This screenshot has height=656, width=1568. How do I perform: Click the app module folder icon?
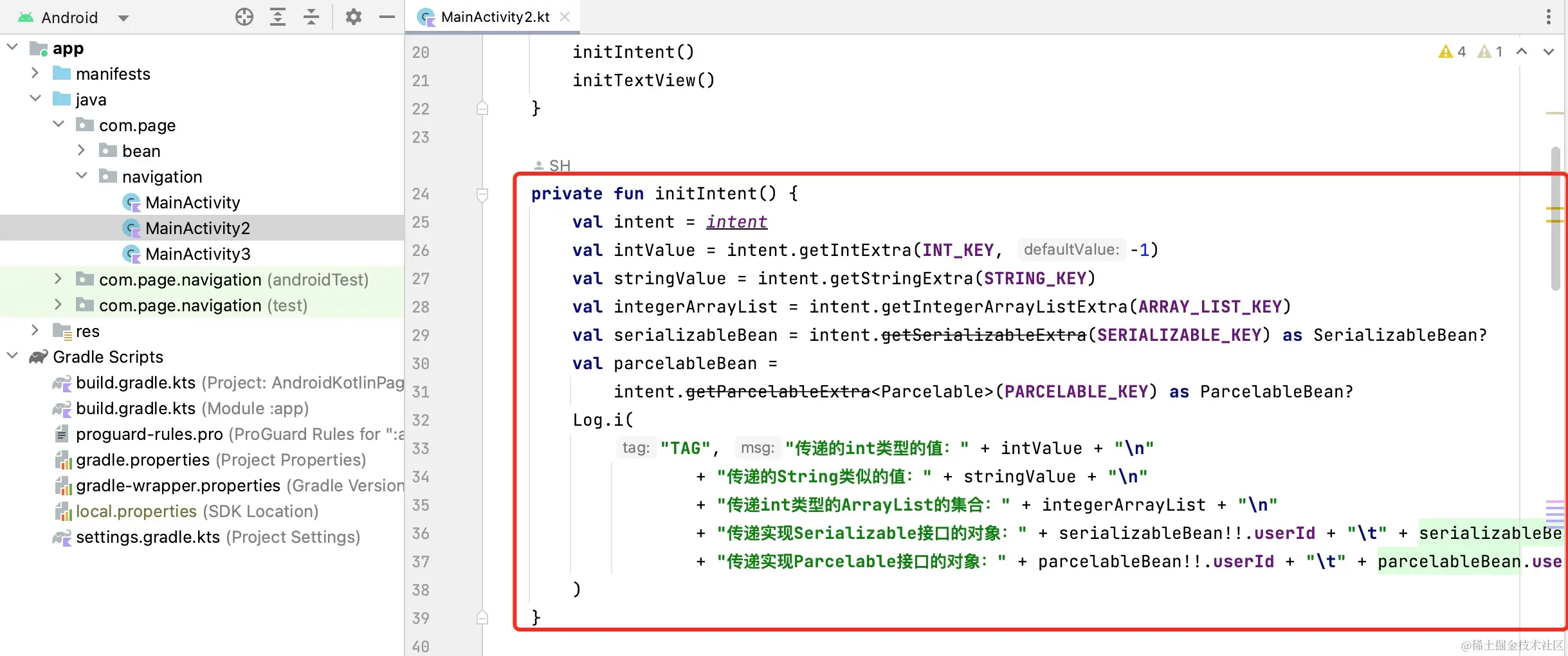pyautogui.click(x=39, y=48)
